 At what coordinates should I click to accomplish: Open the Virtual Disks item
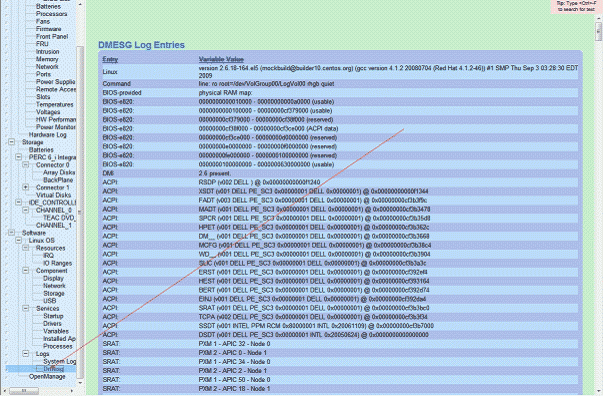pyautogui.click(x=53, y=195)
